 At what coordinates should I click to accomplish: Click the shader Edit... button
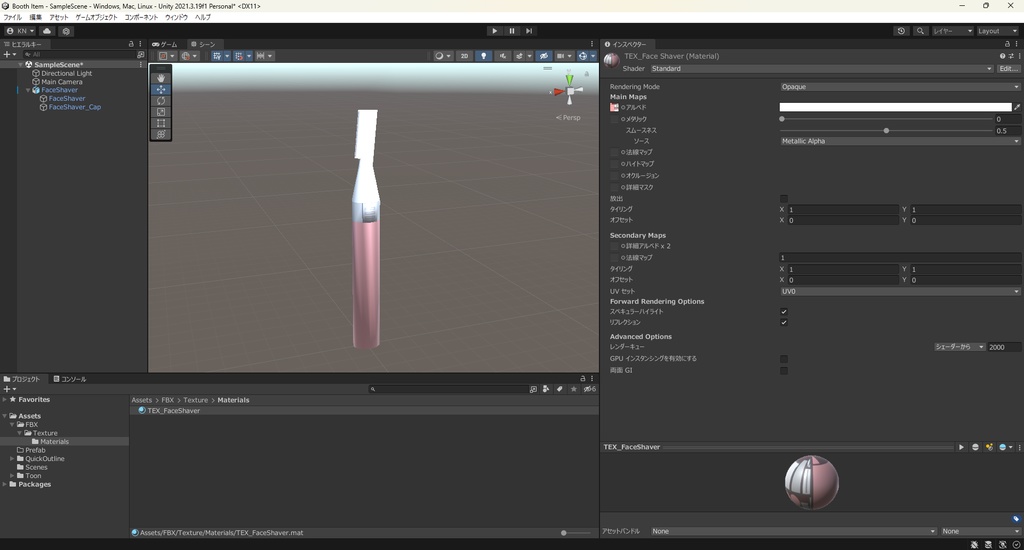[x=1008, y=69]
